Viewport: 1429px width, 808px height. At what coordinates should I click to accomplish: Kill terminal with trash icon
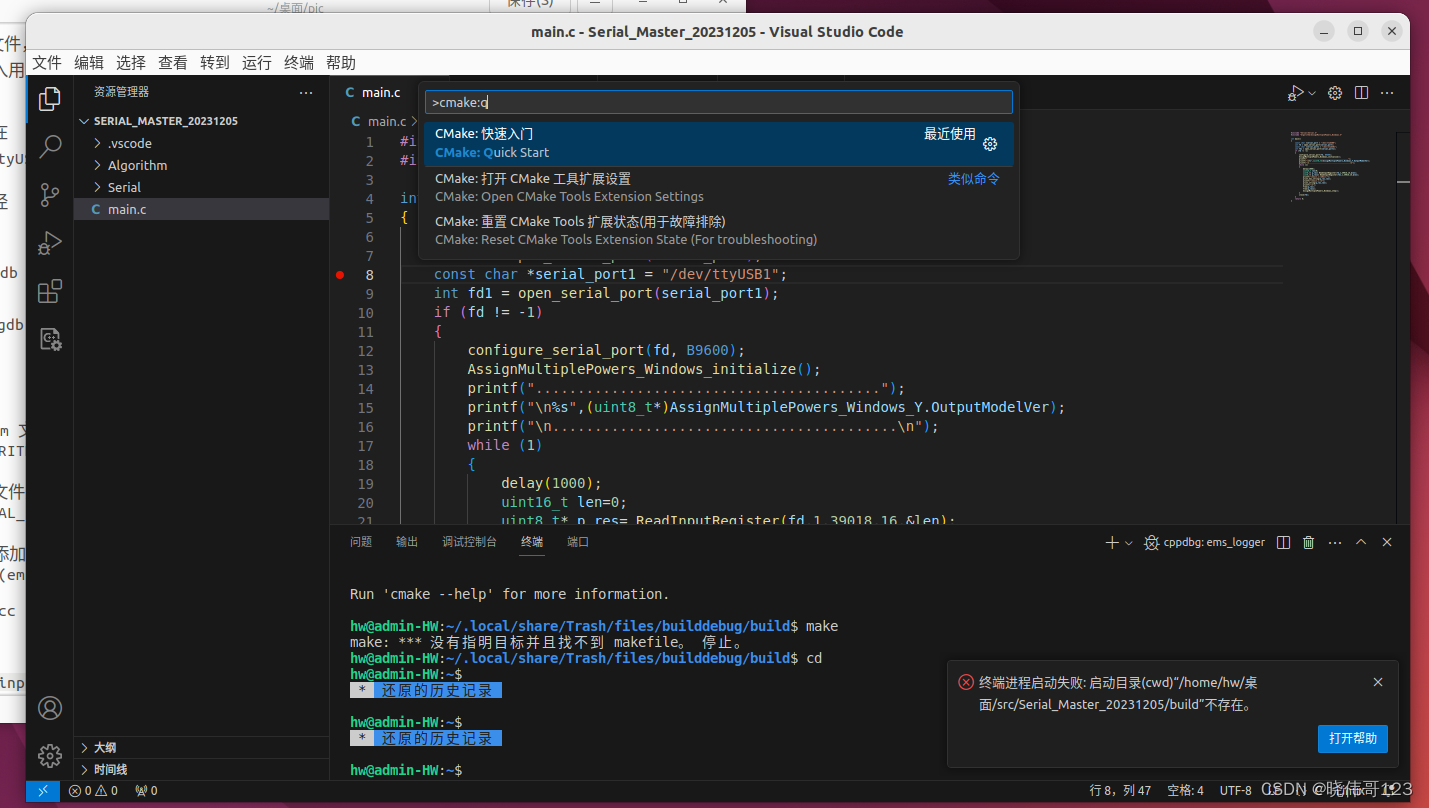[1309, 542]
